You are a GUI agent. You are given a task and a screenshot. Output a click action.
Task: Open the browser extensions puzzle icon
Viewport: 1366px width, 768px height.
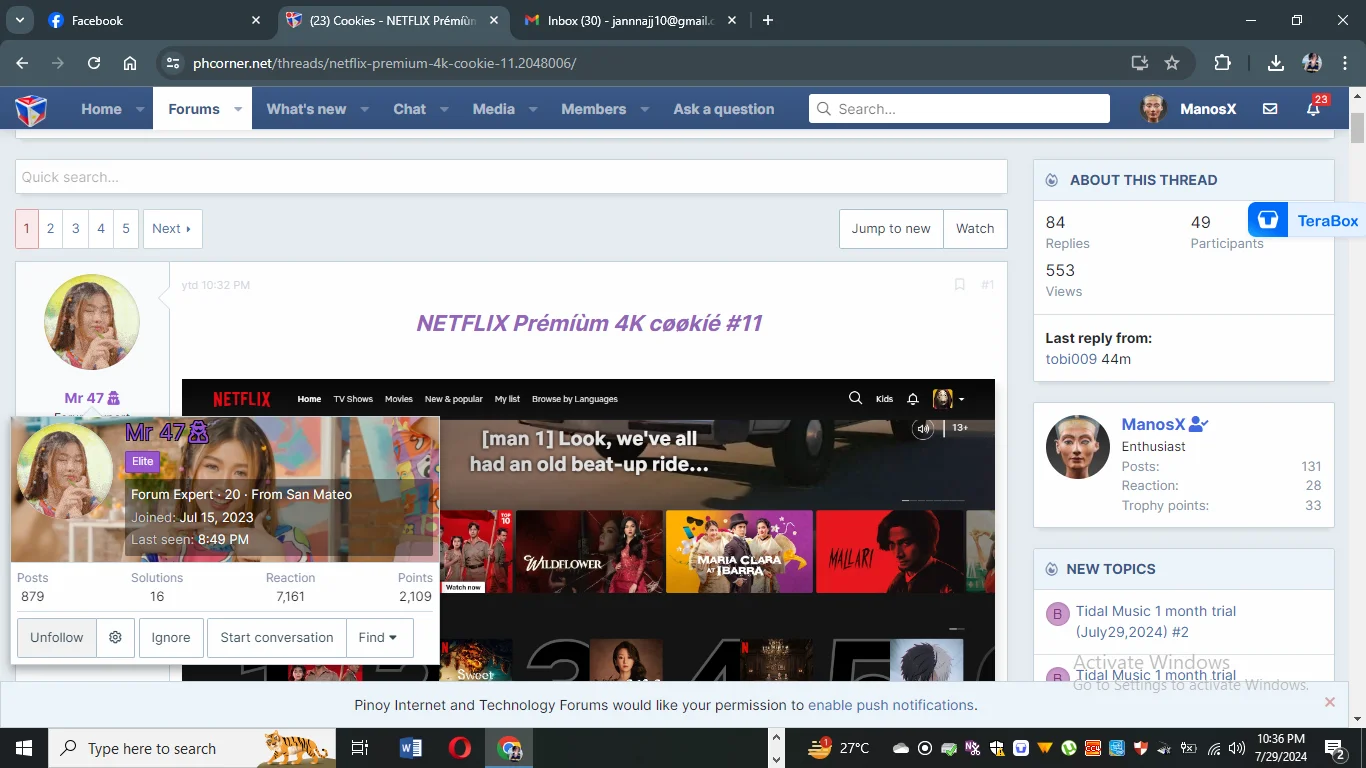click(x=1222, y=63)
